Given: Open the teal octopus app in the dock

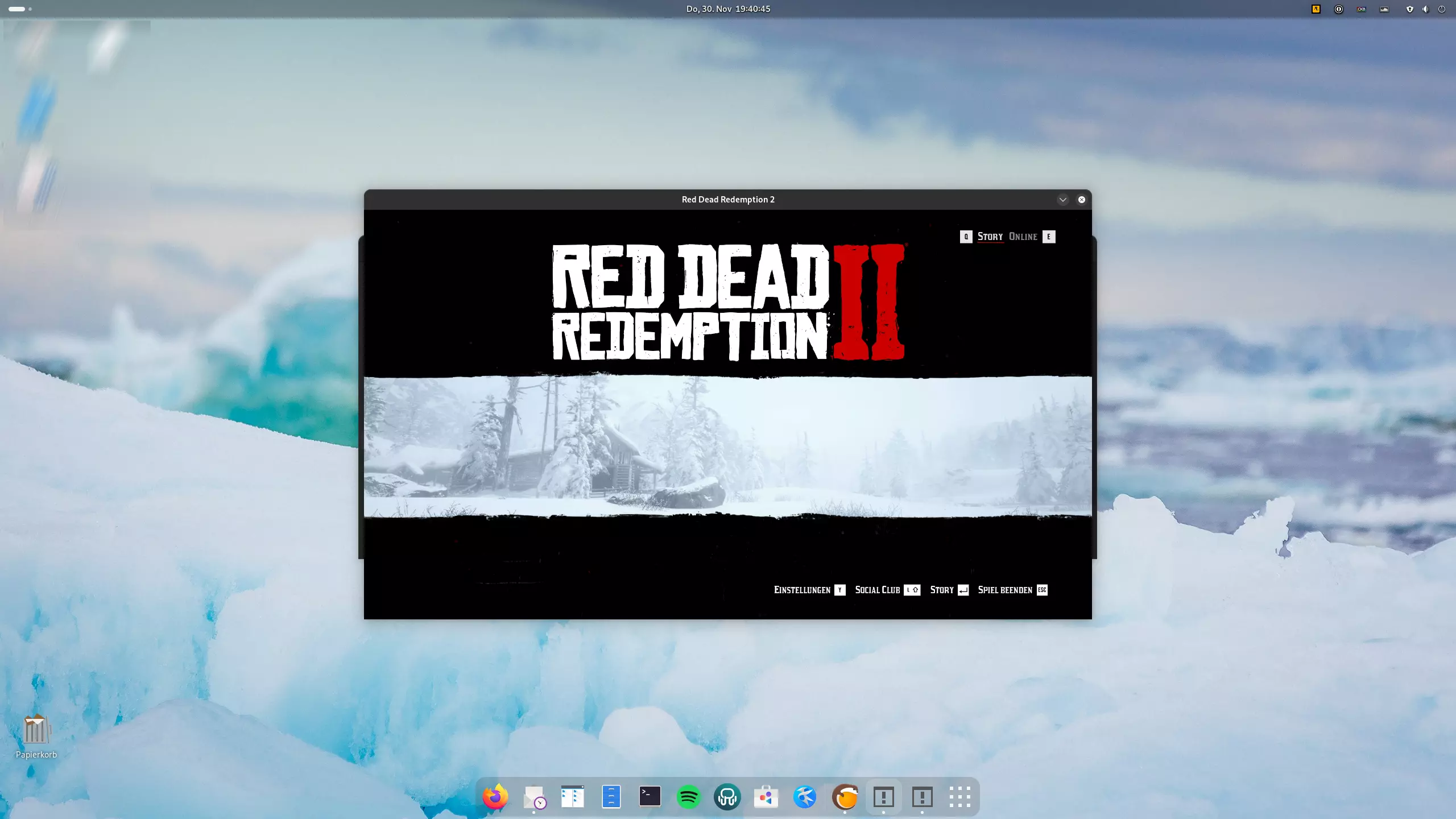Looking at the screenshot, I should click(727, 797).
